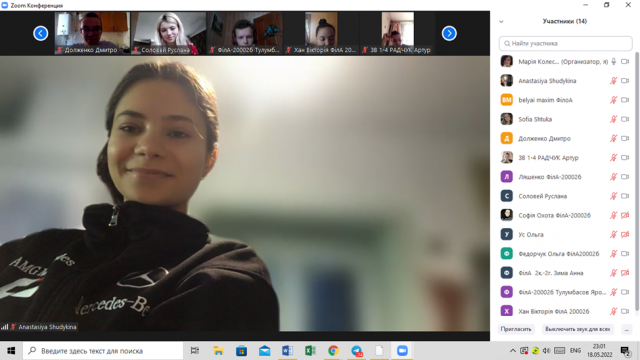
Task: Select participant Марія Колес... avatar
Action: (x=507, y=62)
